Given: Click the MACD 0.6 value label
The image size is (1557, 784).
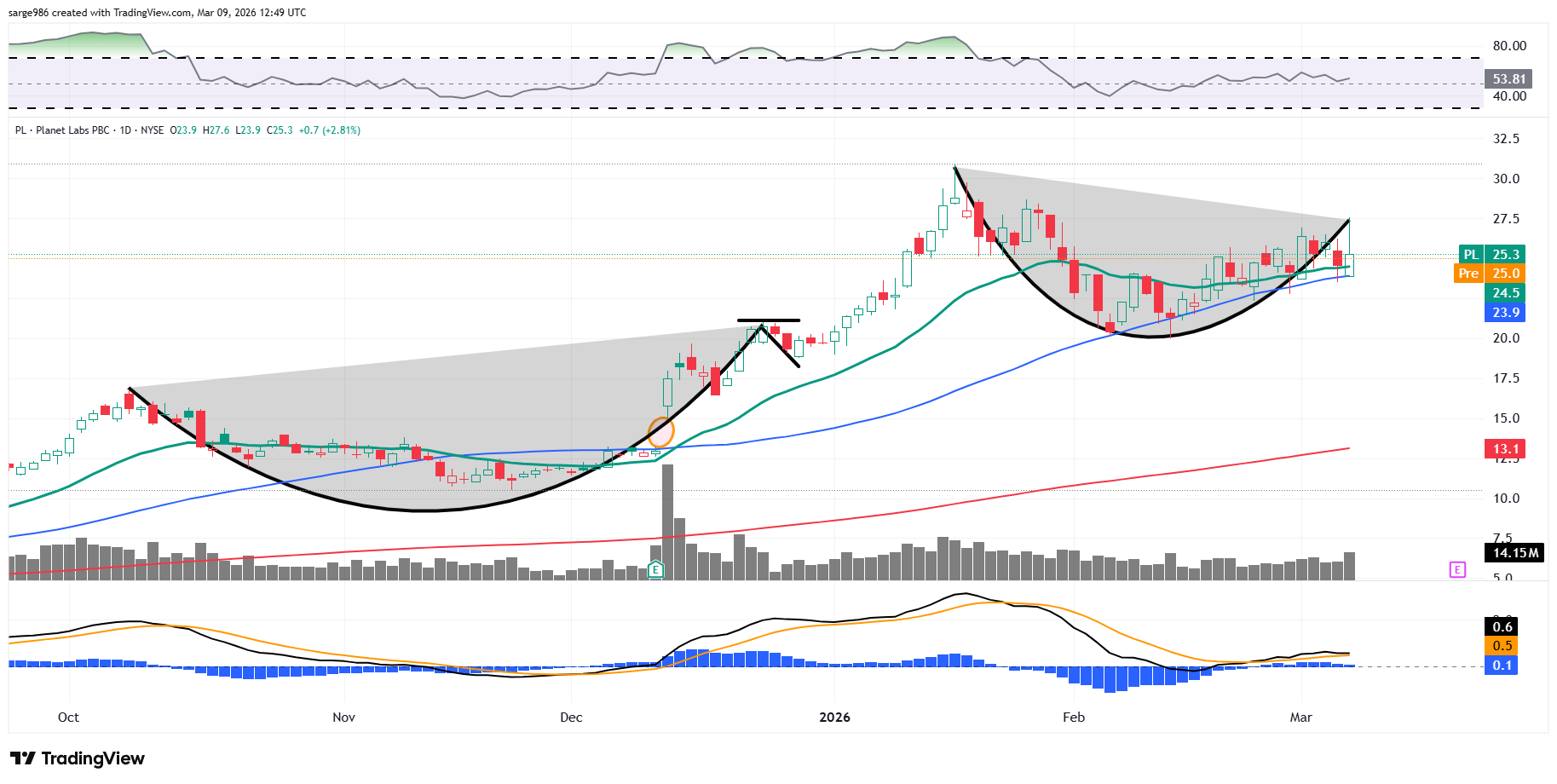Looking at the screenshot, I should pos(1502,627).
